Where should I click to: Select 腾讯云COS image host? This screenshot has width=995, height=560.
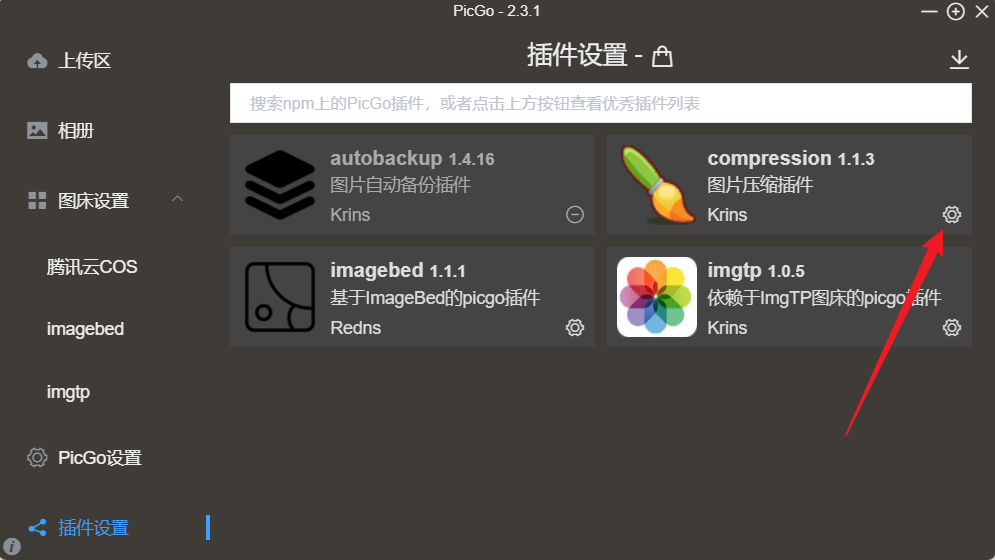tap(92, 267)
